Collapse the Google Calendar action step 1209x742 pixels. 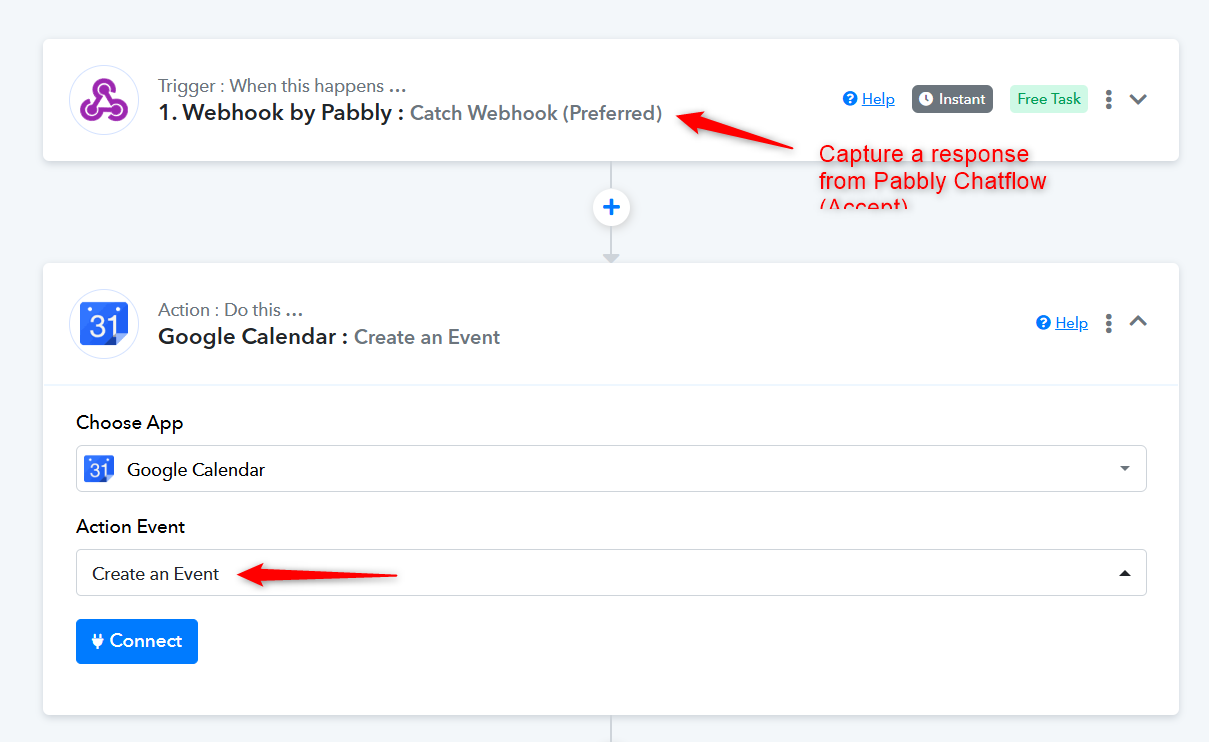pos(1138,322)
